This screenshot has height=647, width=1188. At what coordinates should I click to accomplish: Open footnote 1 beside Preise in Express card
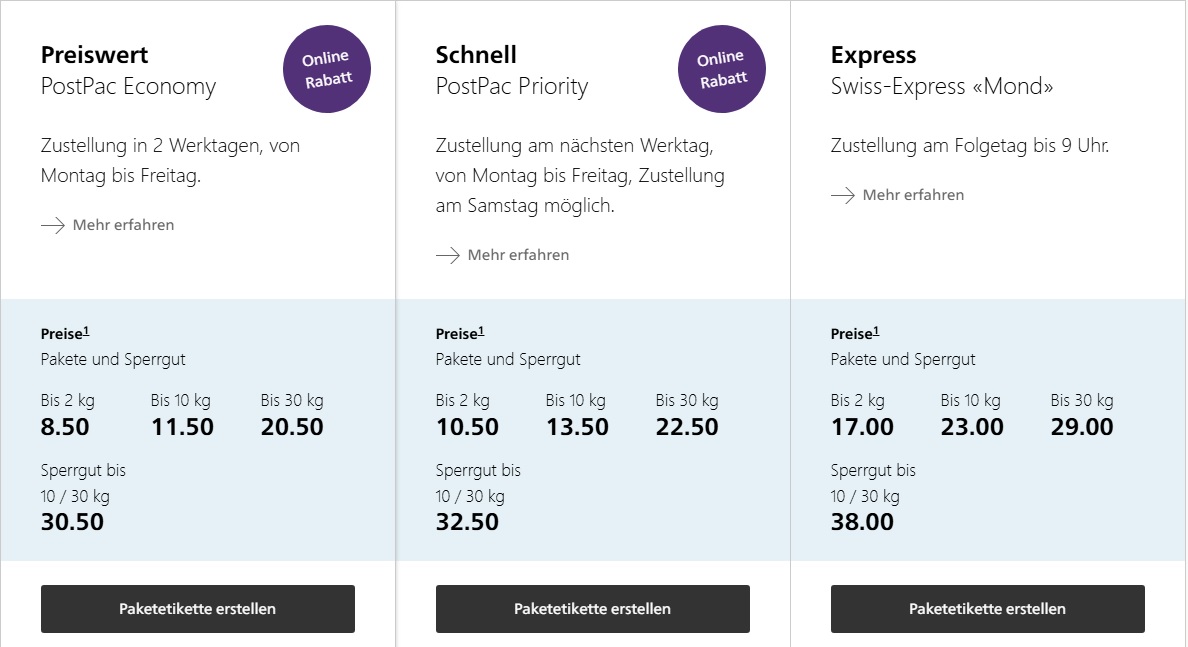pyautogui.click(x=876, y=331)
